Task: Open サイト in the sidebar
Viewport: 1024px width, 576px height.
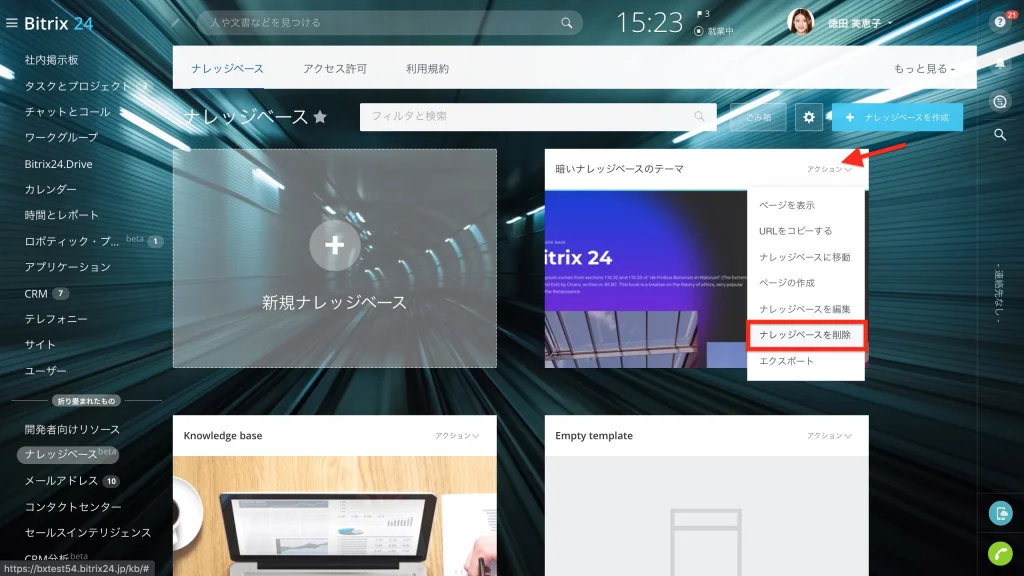Action: tap(40, 345)
